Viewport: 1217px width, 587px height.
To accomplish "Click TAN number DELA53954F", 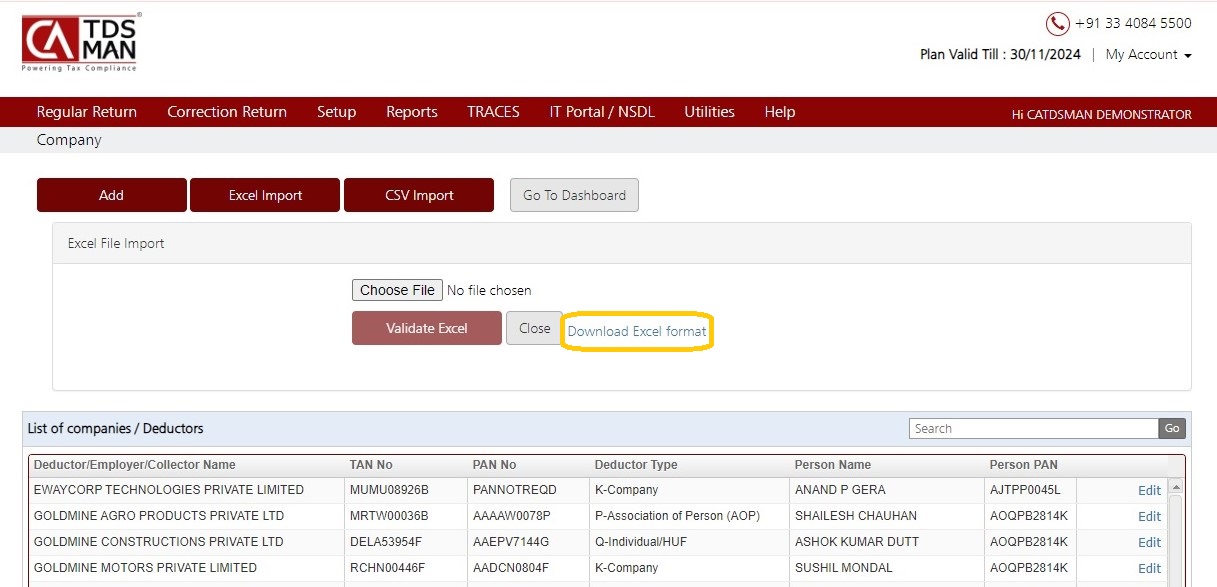I will [387, 542].
